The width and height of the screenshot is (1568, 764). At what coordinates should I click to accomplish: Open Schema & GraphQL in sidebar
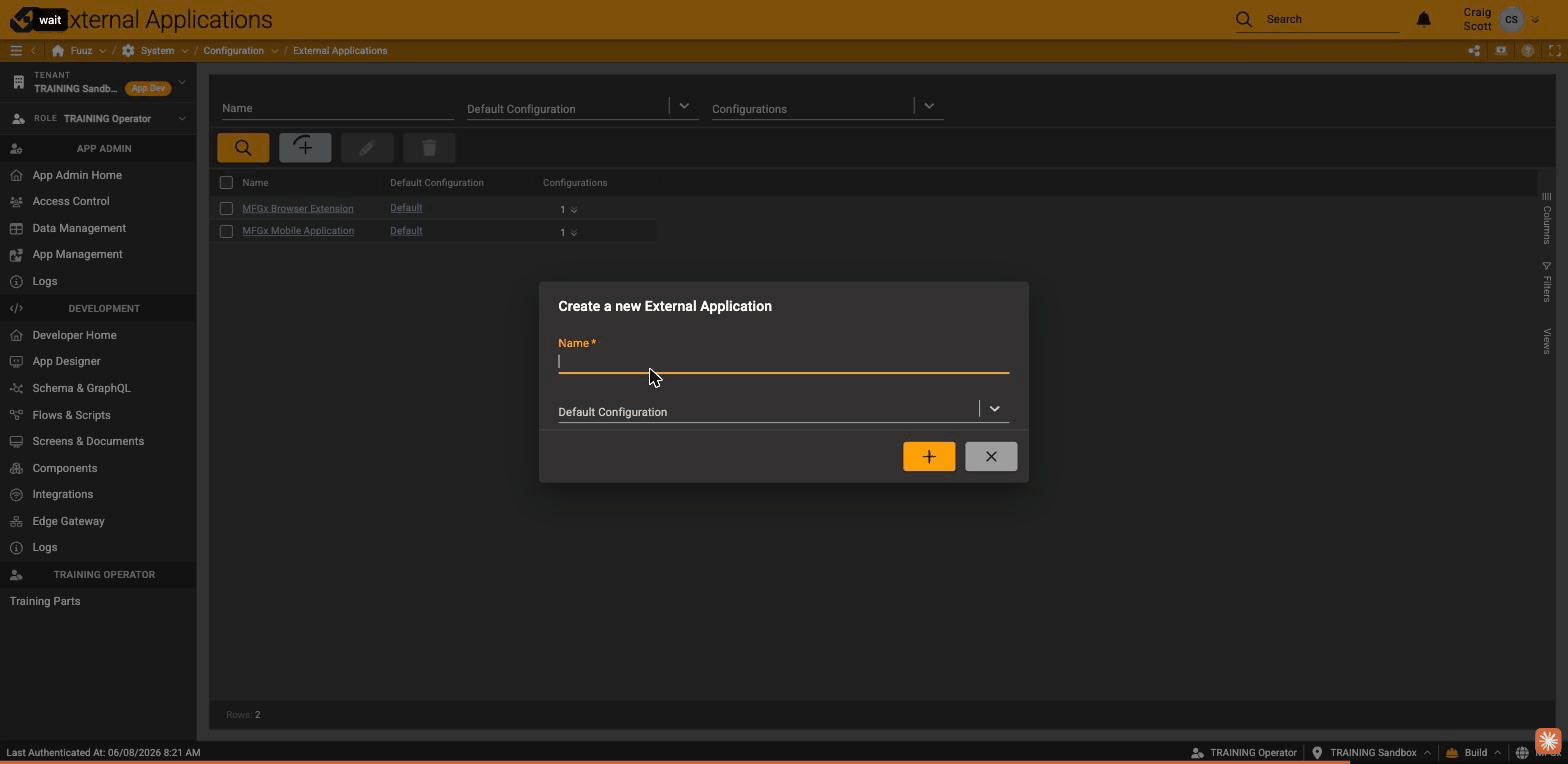tap(81, 388)
